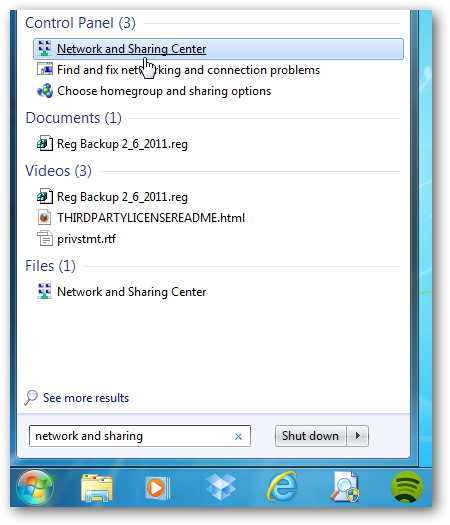Open Network and Sharing Center under Control Panel
This screenshot has width=450, height=525.
click(218, 49)
